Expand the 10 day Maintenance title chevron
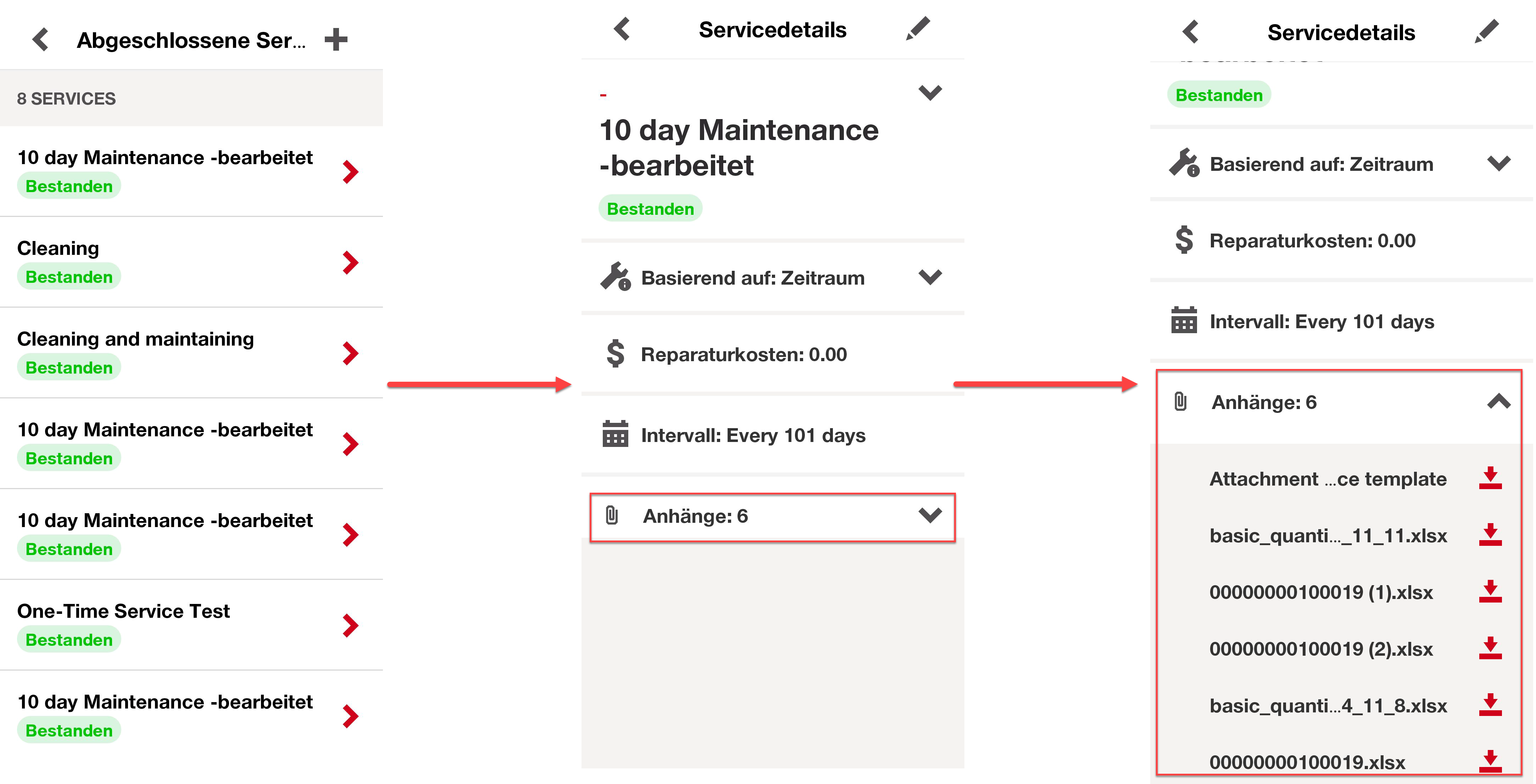 click(x=930, y=93)
